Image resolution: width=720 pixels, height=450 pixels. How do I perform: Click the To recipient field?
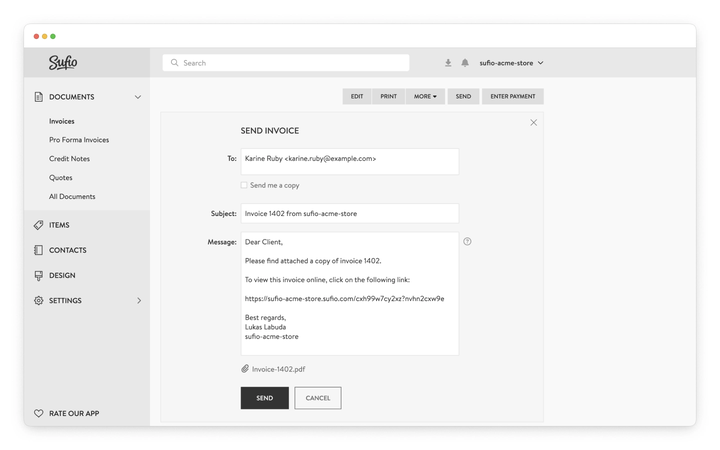click(350, 161)
